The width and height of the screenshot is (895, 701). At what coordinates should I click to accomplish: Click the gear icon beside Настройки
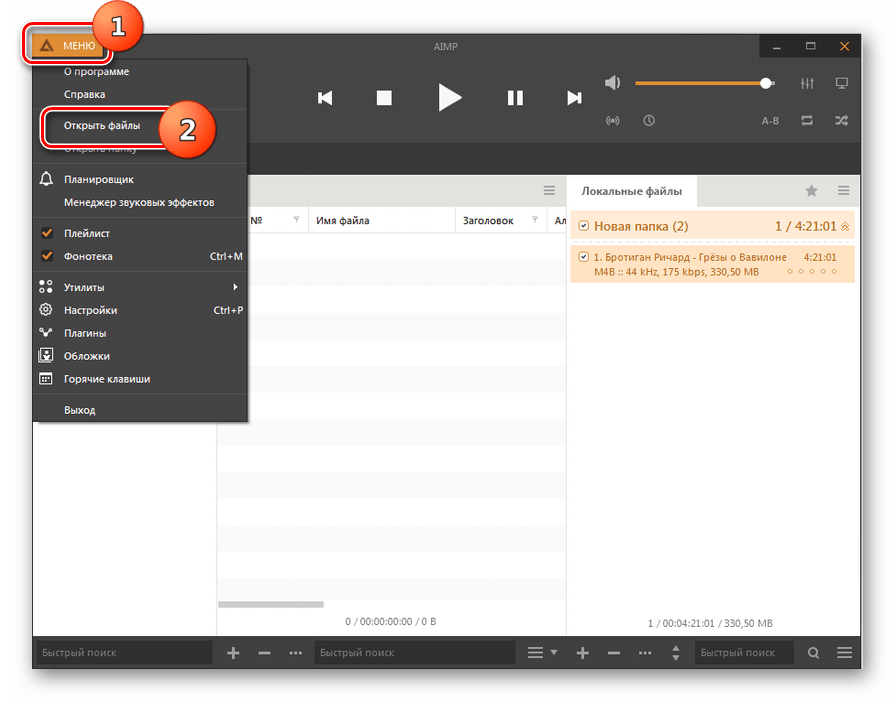tap(46, 309)
